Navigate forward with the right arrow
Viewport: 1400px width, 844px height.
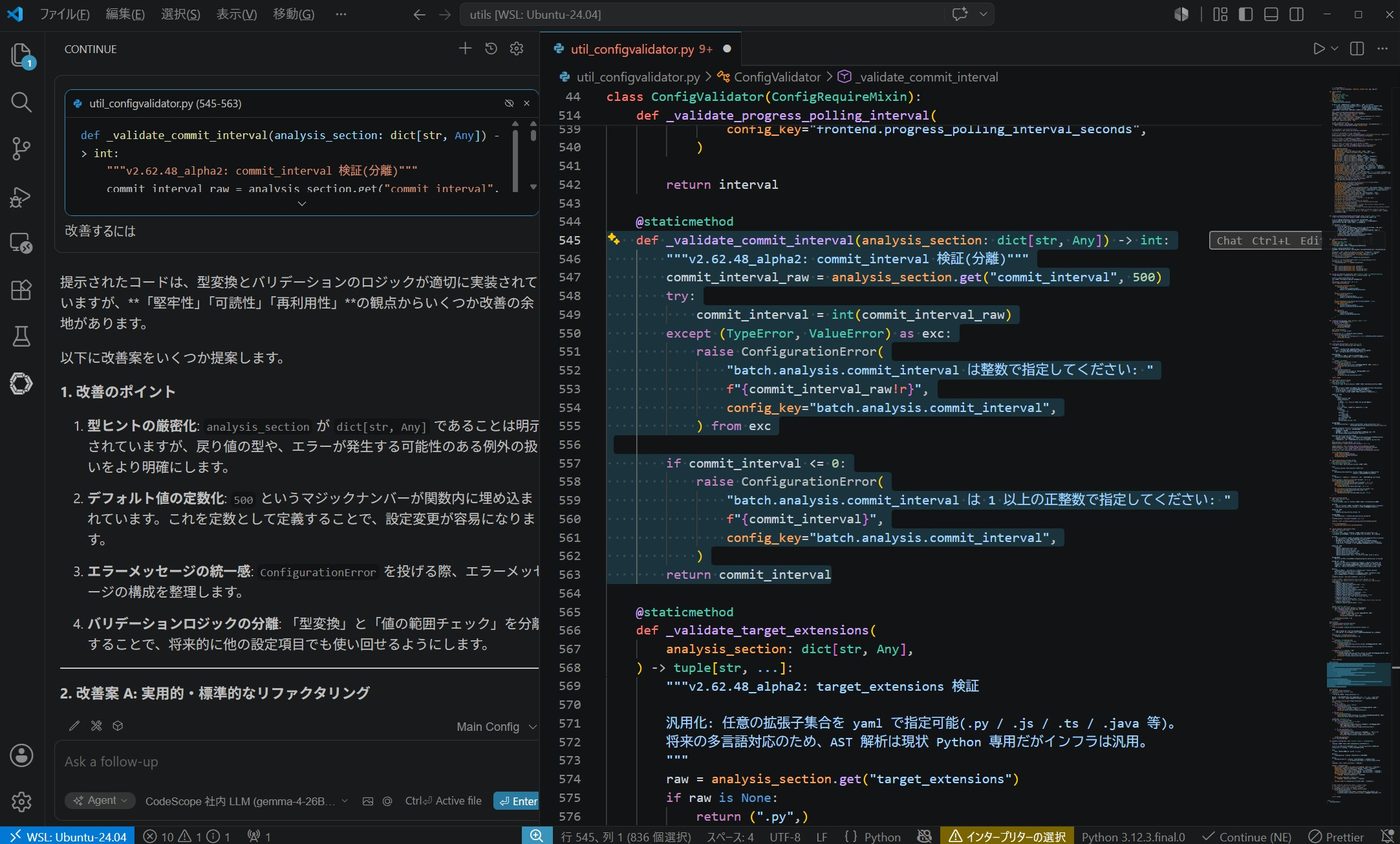[x=445, y=14]
